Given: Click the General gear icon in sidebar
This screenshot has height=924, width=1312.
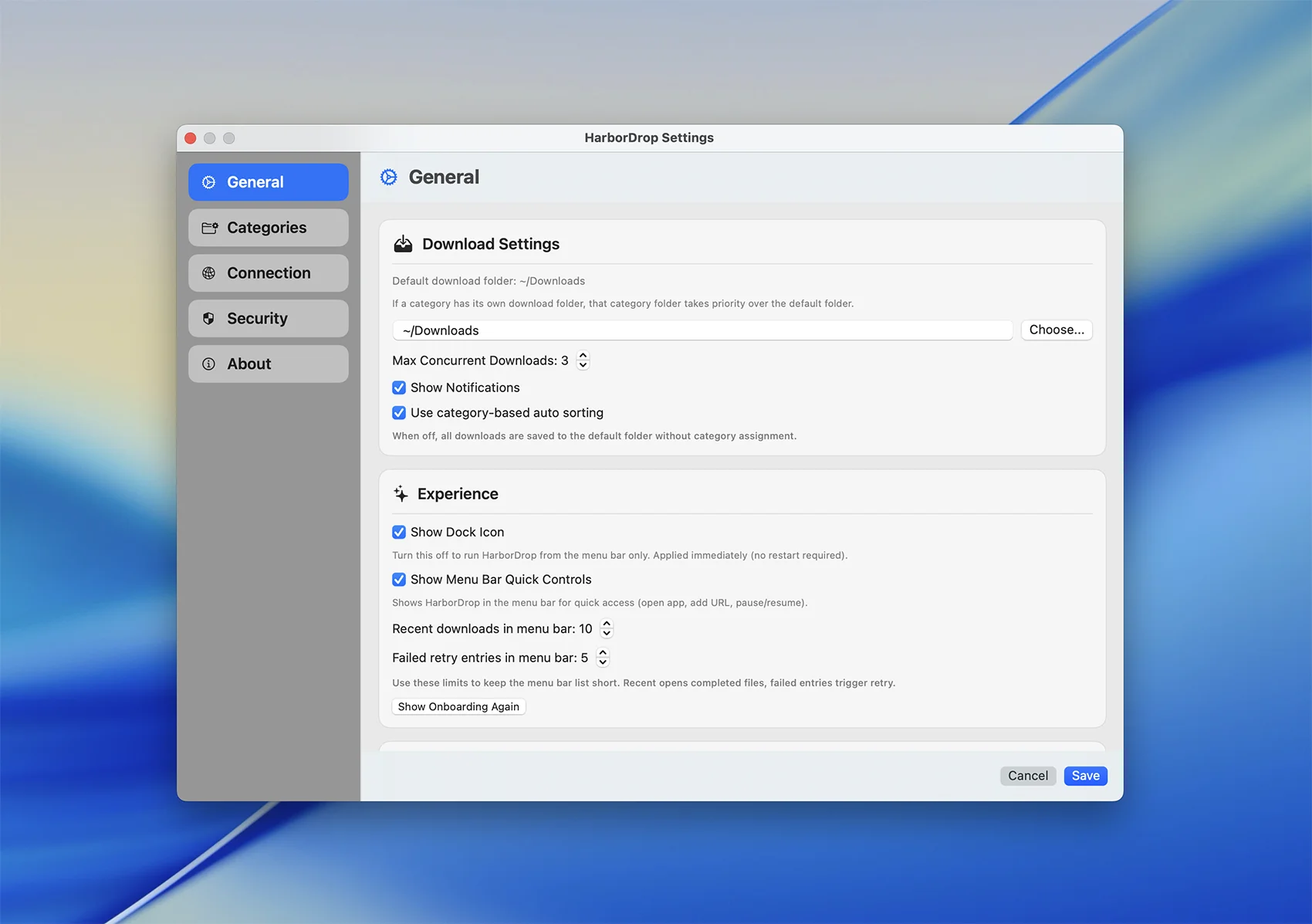Looking at the screenshot, I should (208, 182).
